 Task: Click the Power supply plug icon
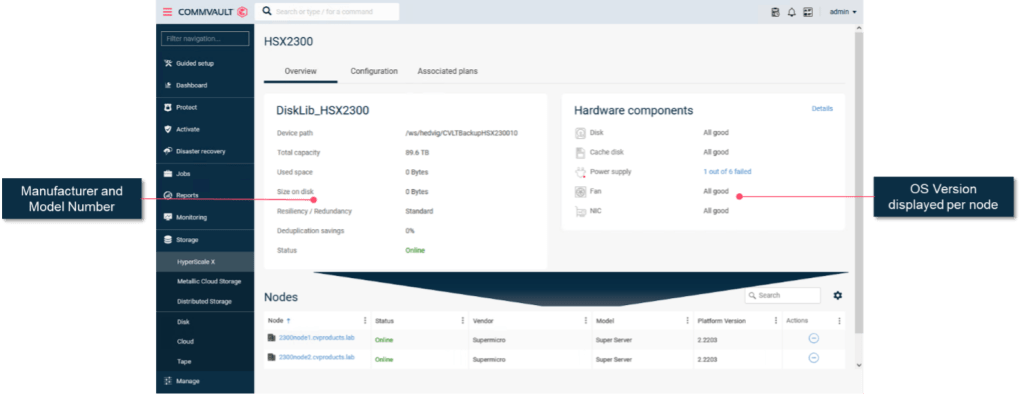pyautogui.click(x=580, y=172)
